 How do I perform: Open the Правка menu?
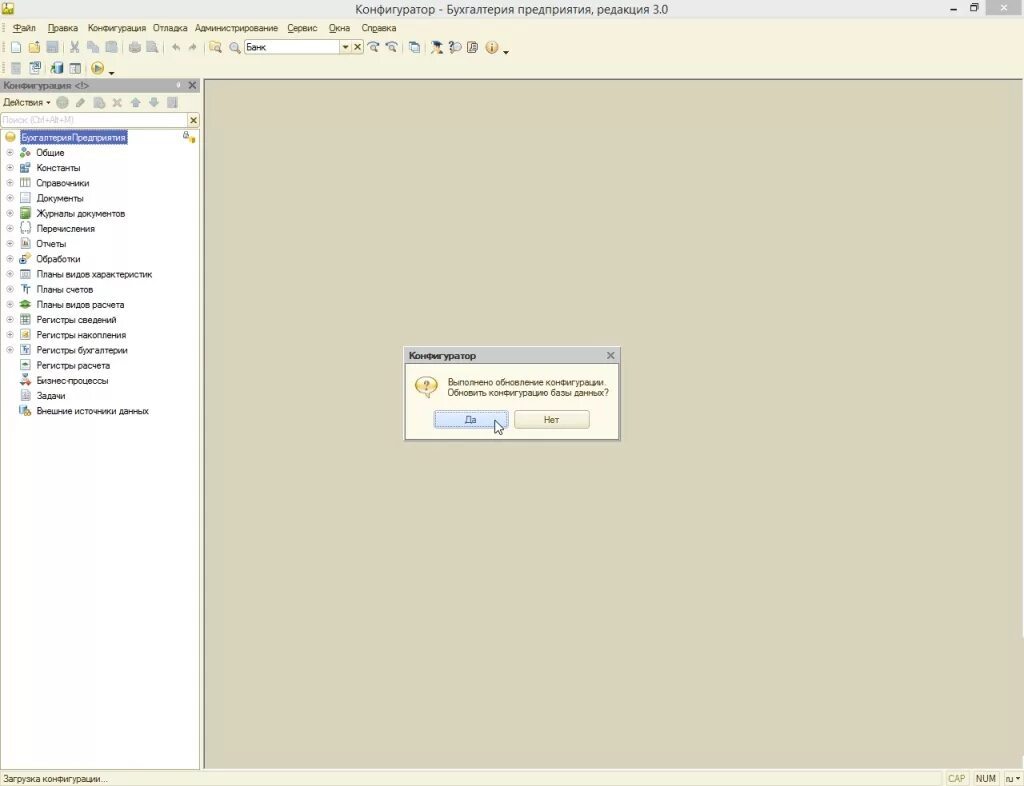click(63, 28)
